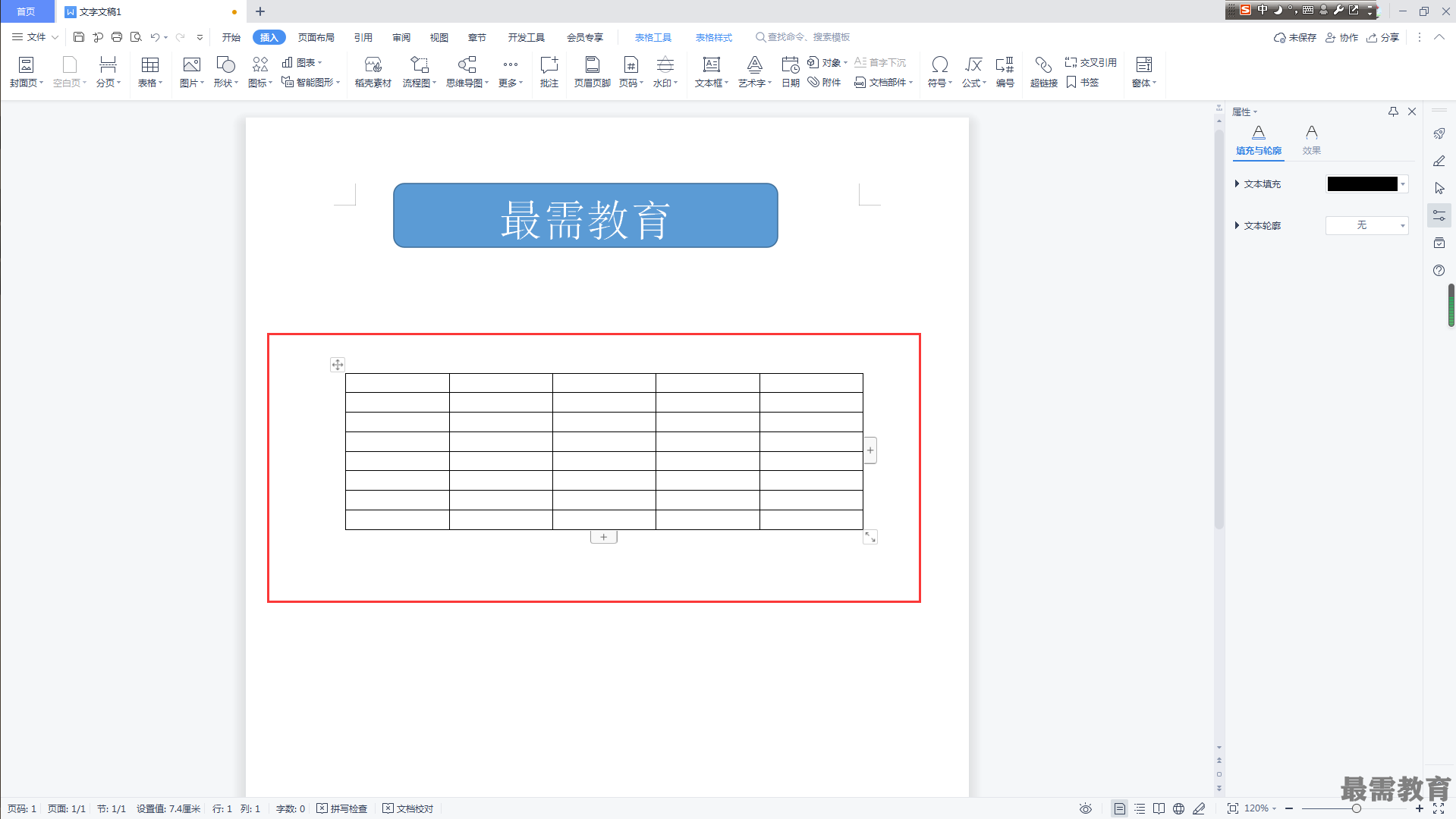The width and height of the screenshot is (1456, 819).
Task: Insert WordArt (艺术字)
Action: click(755, 72)
